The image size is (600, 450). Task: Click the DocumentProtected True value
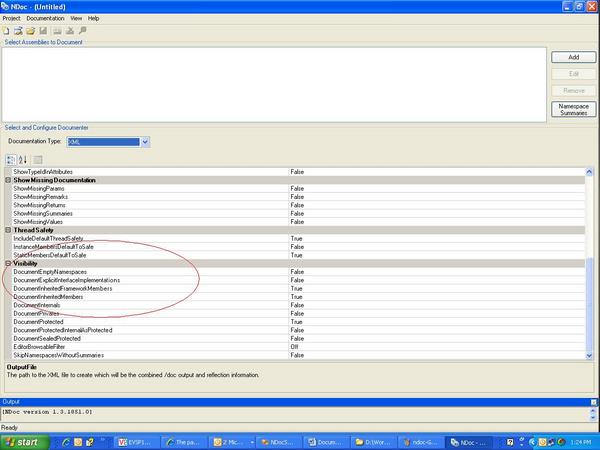tap(297, 322)
